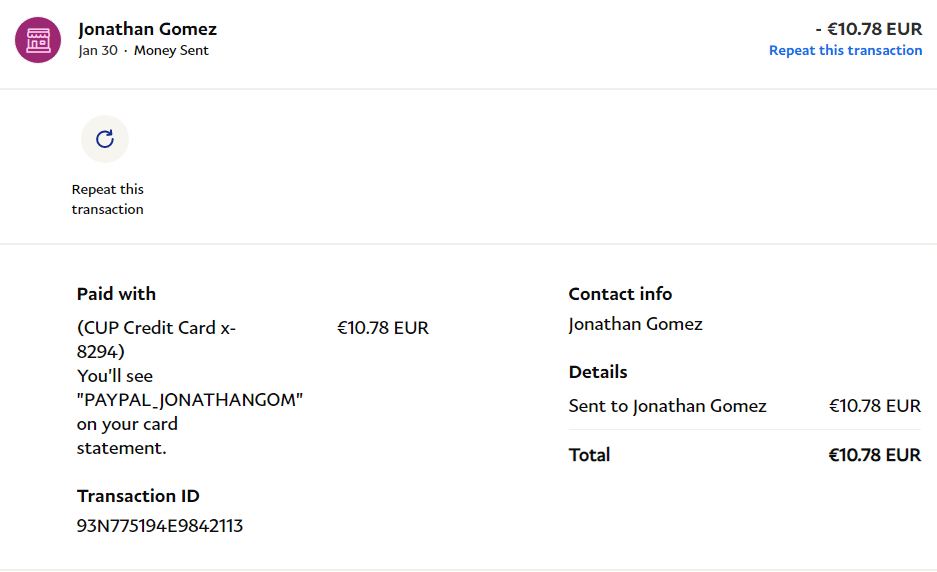Click the Repeat this transaction label below the icon

tap(107, 199)
